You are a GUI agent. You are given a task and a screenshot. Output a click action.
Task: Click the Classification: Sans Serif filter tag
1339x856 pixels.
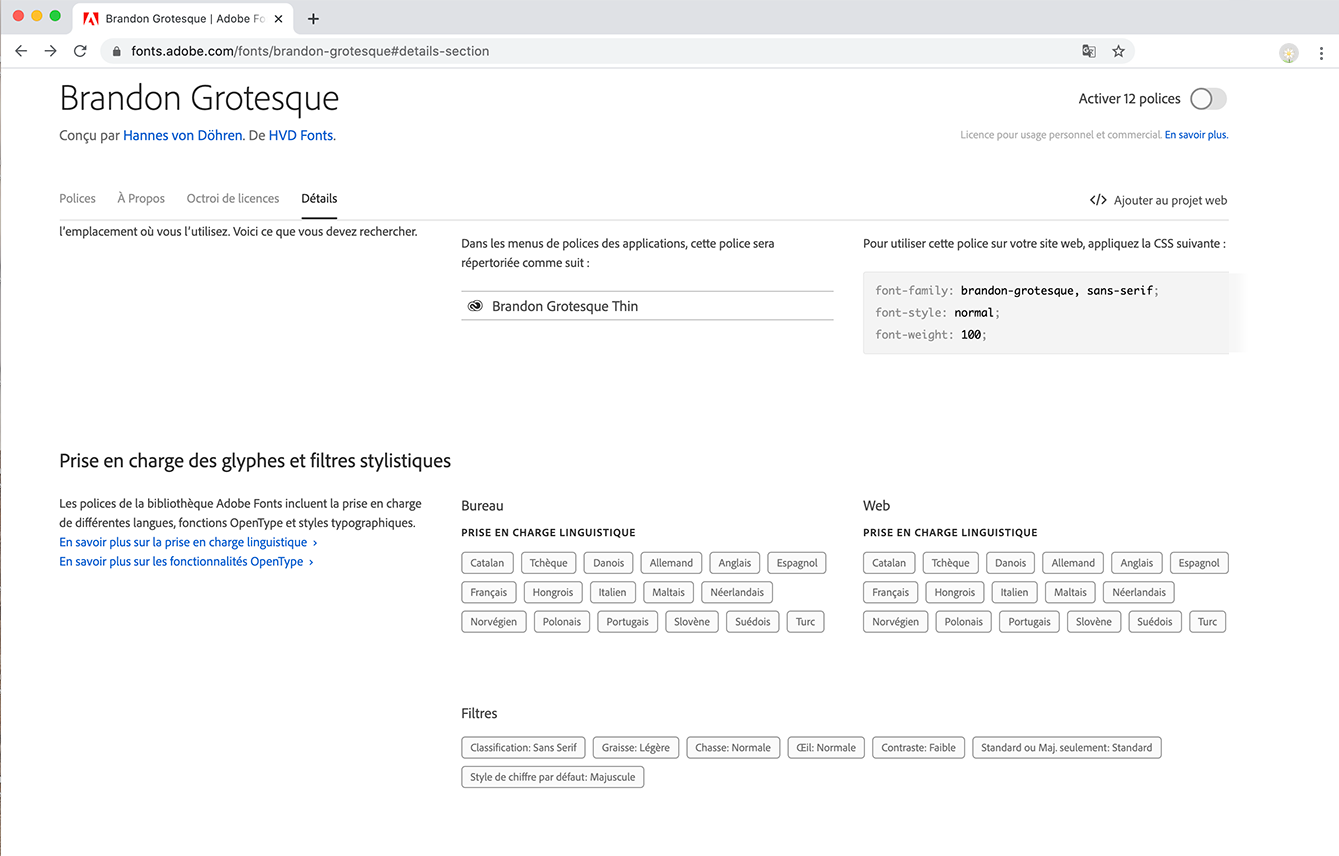(523, 747)
